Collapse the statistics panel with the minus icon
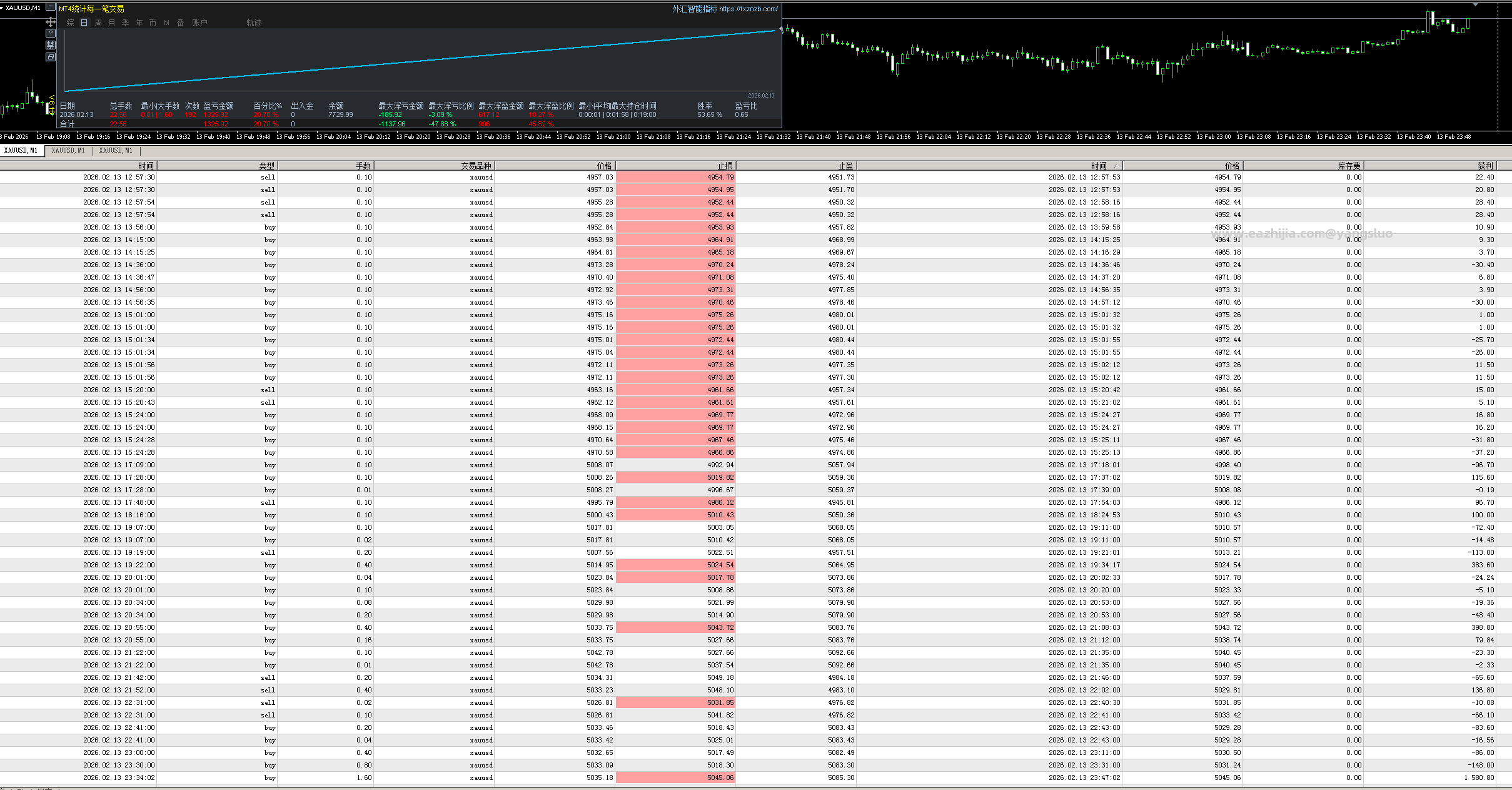 coord(51,8)
